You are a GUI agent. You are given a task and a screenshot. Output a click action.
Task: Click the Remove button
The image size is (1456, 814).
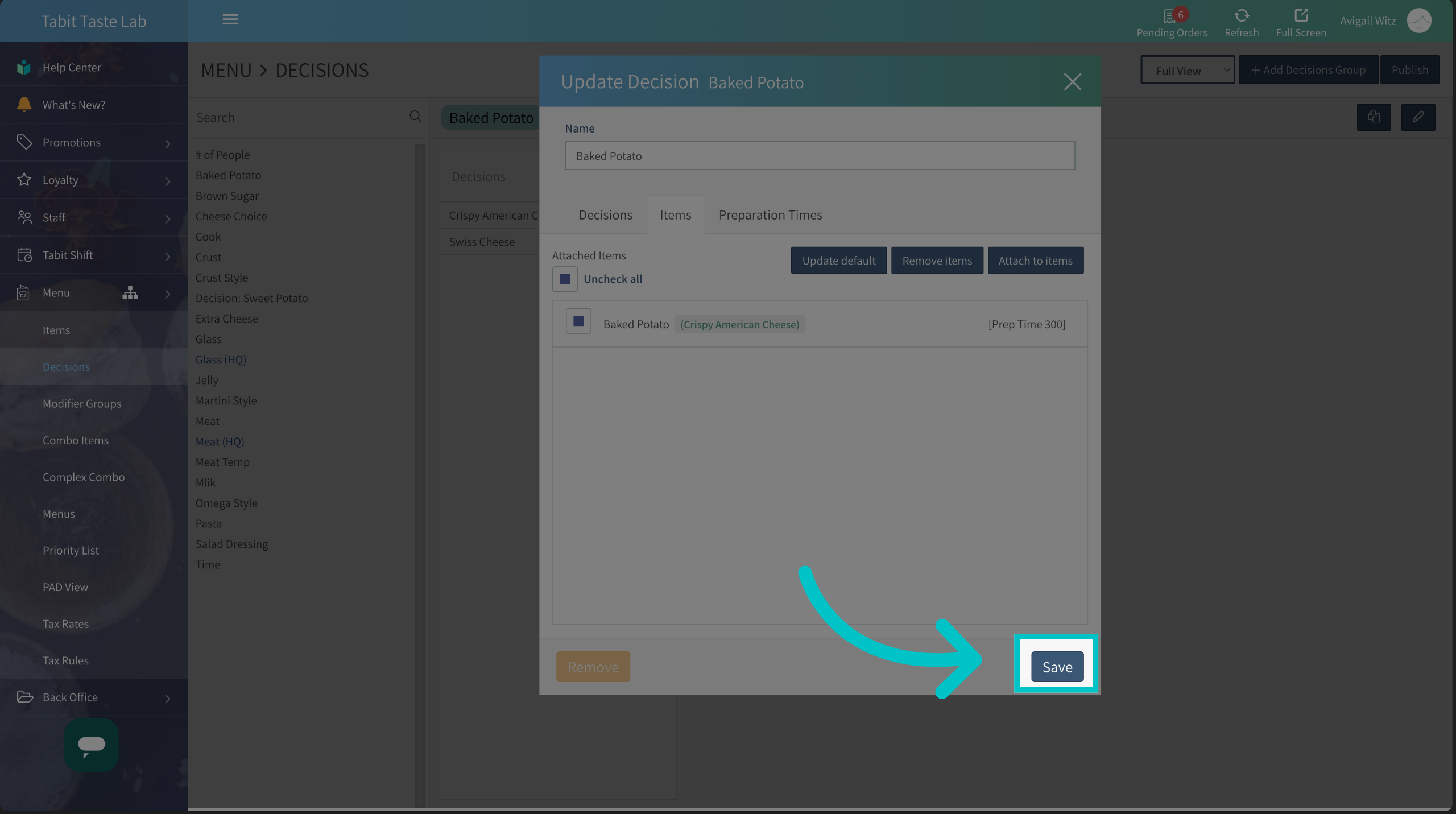[593, 667]
